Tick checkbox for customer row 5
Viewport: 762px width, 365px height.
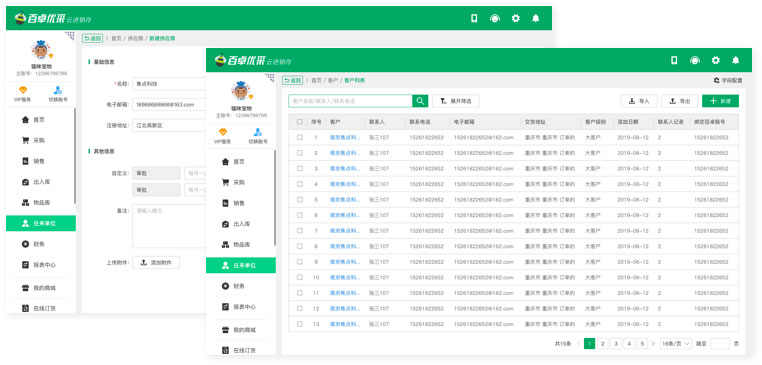[x=299, y=199]
